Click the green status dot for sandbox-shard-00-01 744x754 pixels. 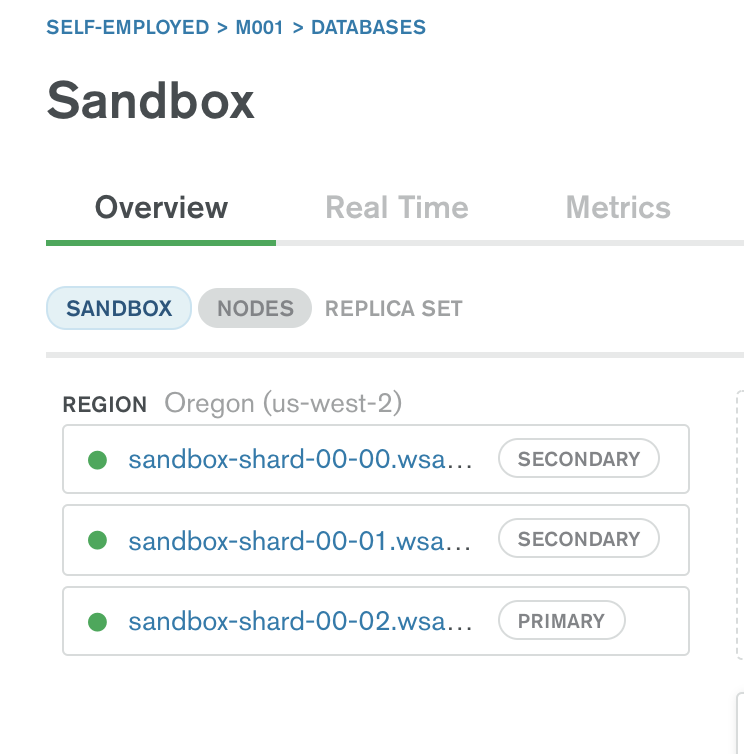click(x=97, y=540)
